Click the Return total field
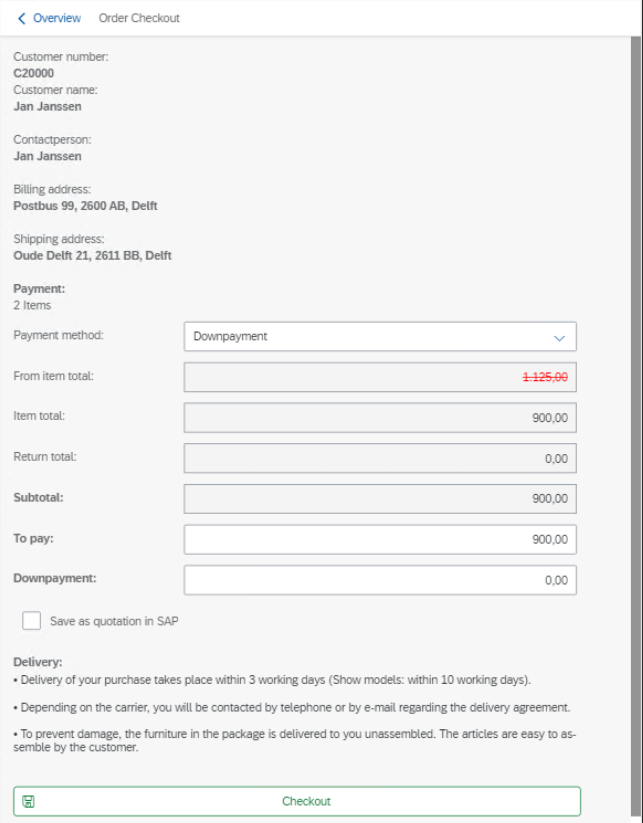This screenshot has width=643, height=823. (x=380, y=458)
